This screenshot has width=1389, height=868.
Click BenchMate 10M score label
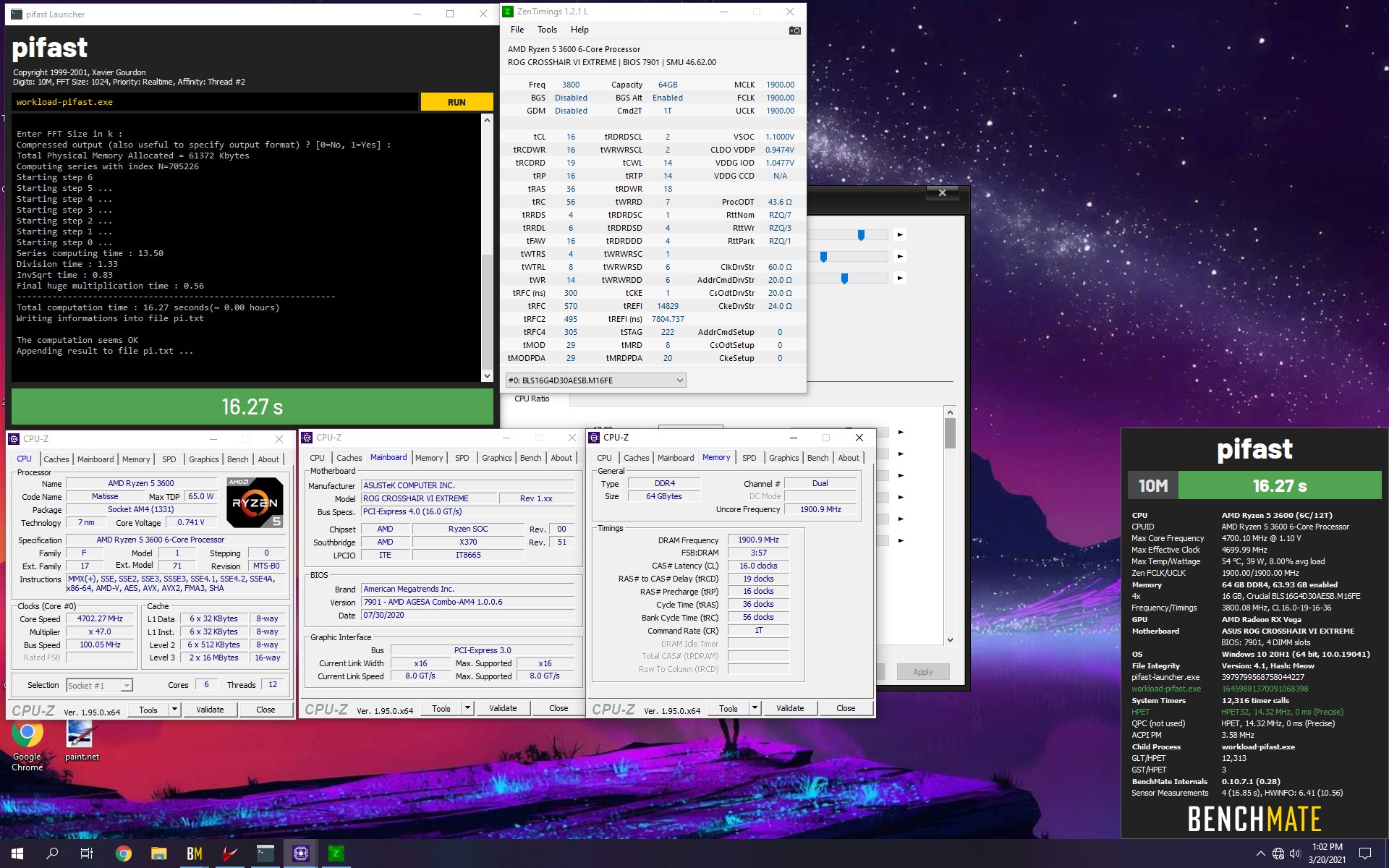[1153, 486]
